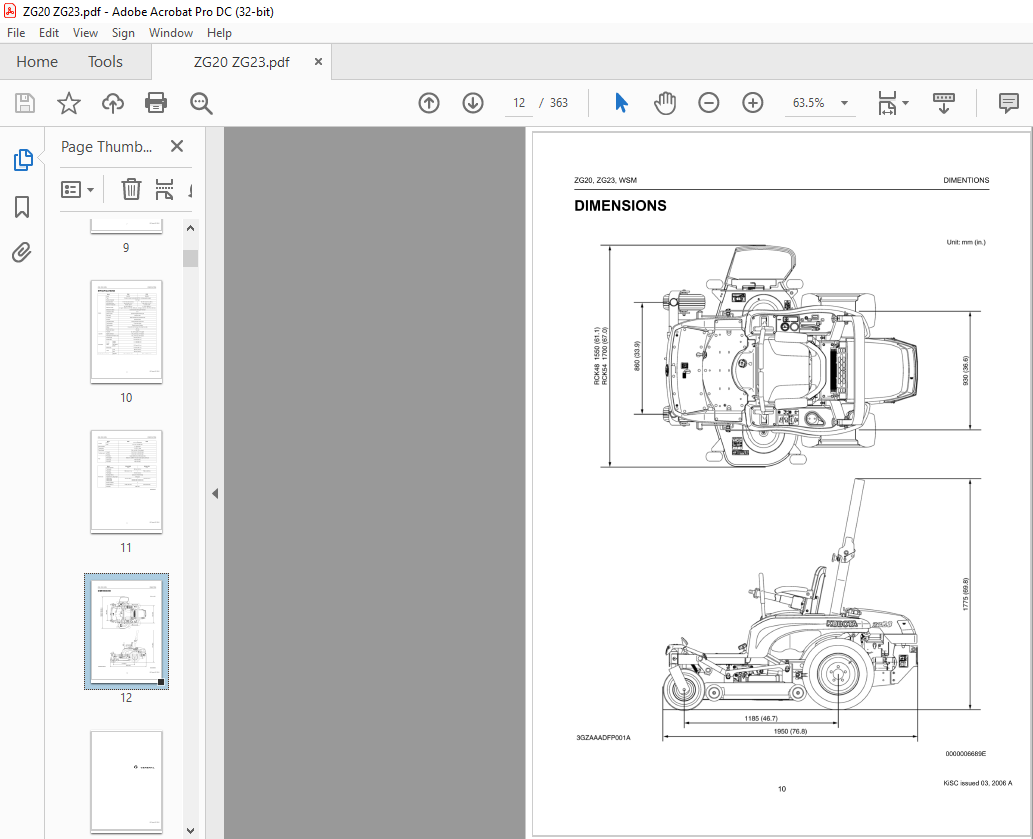Click the "Page Thumb..." panel title
Screen dimensions: 1033x839
[107, 146]
